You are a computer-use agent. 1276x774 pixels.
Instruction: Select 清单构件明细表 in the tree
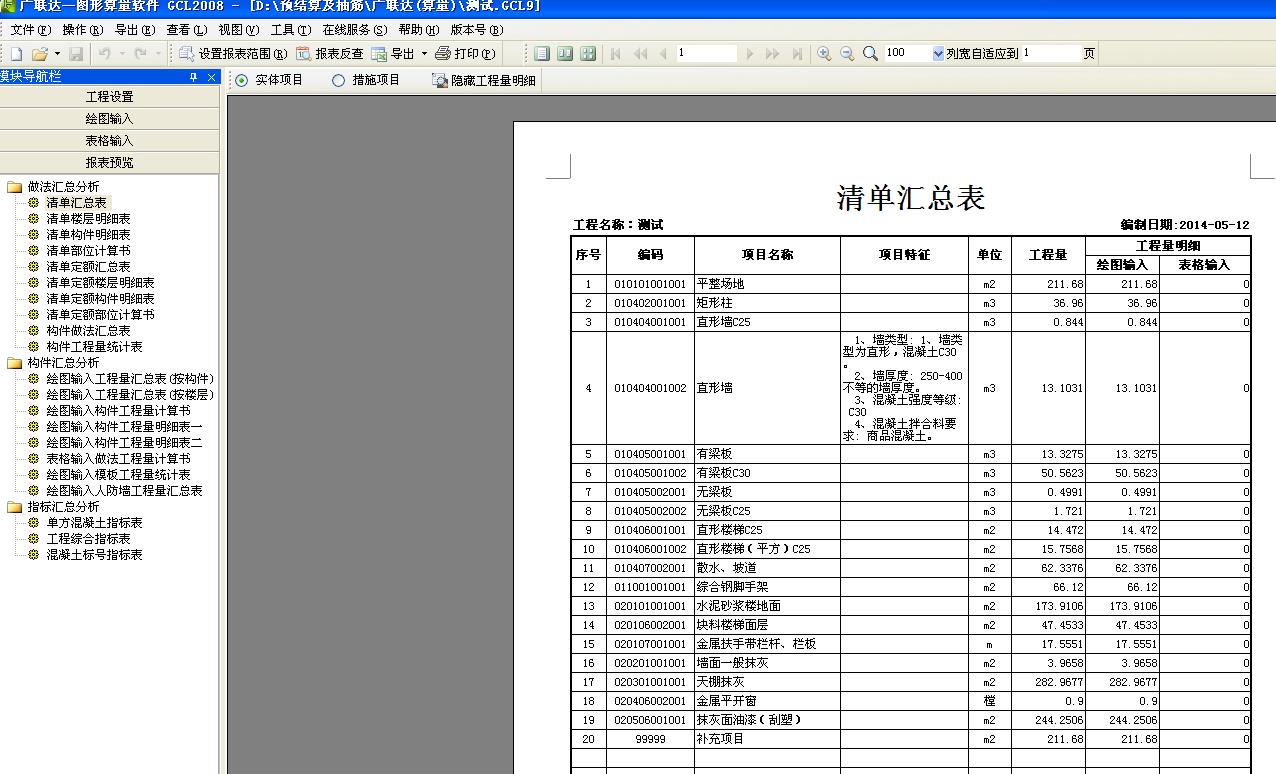point(88,235)
